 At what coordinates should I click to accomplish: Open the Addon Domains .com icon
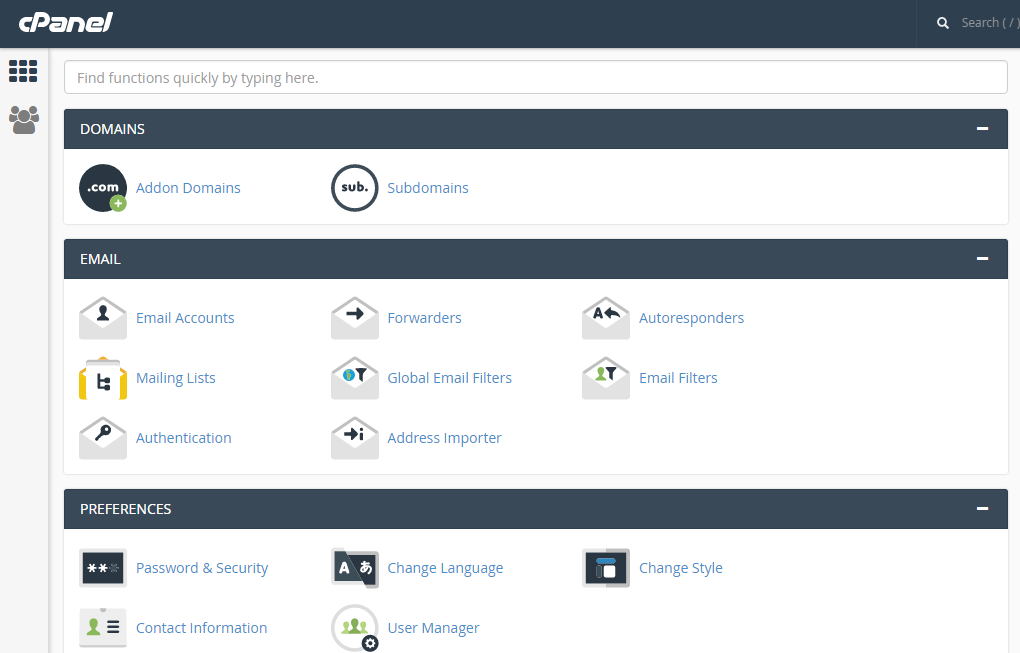pyautogui.click(x=103, y=188)
